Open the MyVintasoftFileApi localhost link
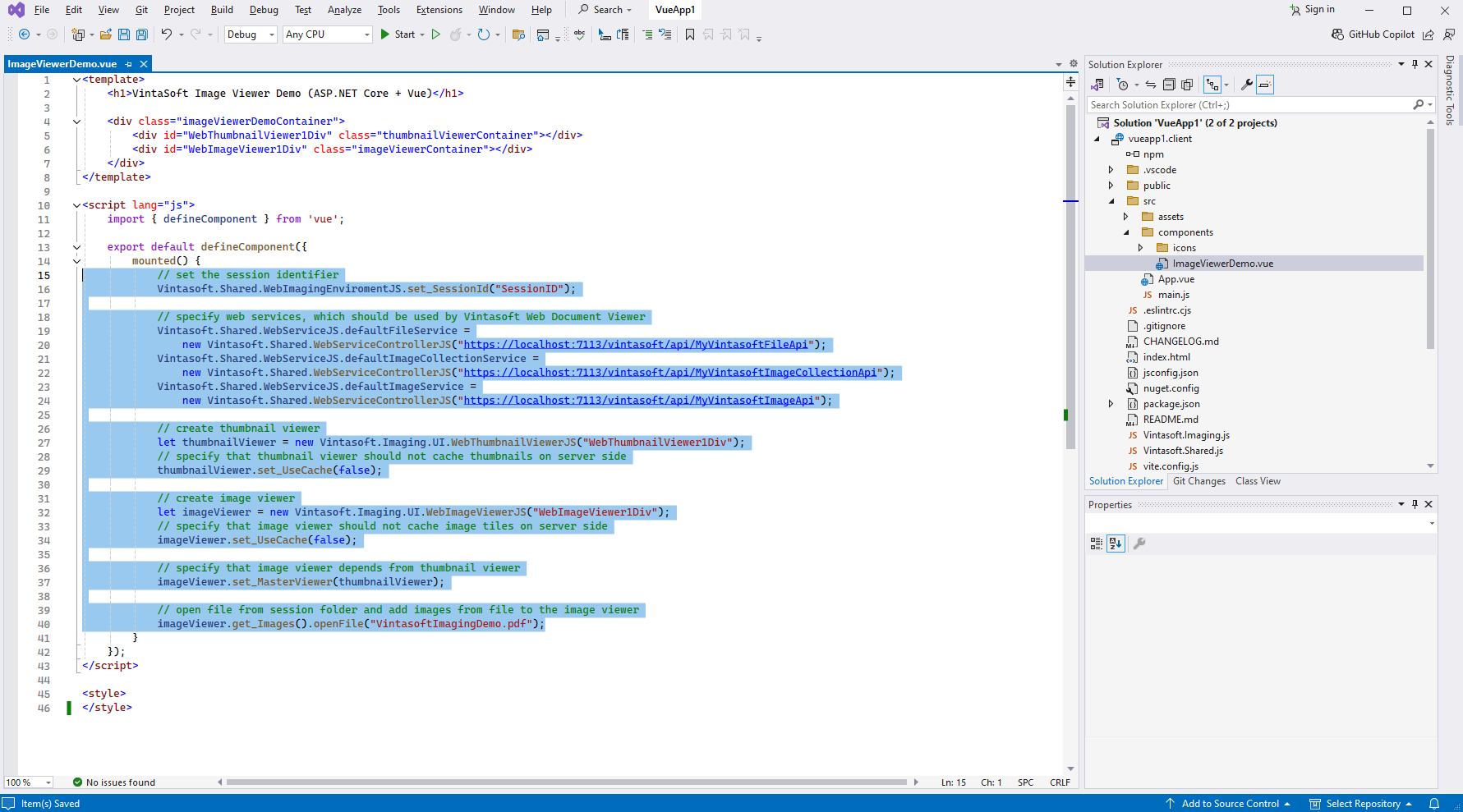 635,345
